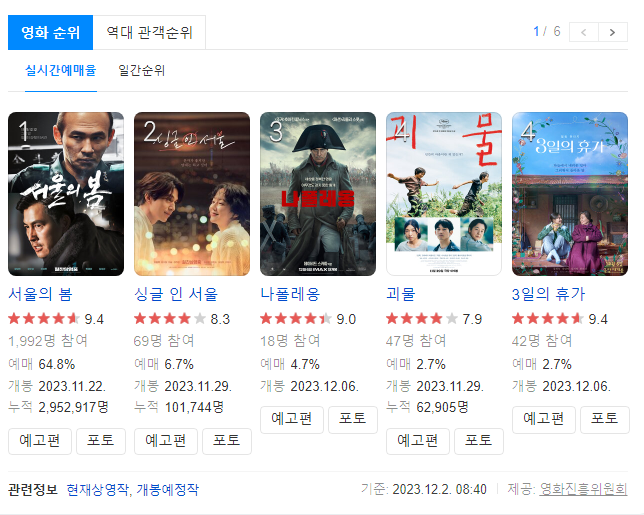644x515 pixels.
Task: Click the 7.9 star rating of 괴물
Action: click(x=434, y=319)
